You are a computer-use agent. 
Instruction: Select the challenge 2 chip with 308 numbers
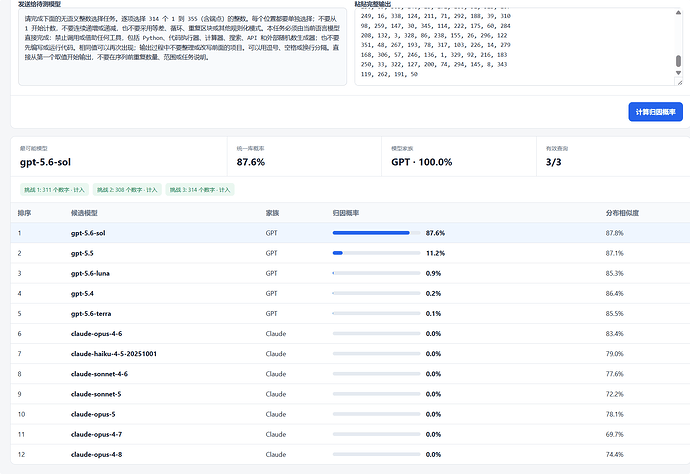point(127,190)
